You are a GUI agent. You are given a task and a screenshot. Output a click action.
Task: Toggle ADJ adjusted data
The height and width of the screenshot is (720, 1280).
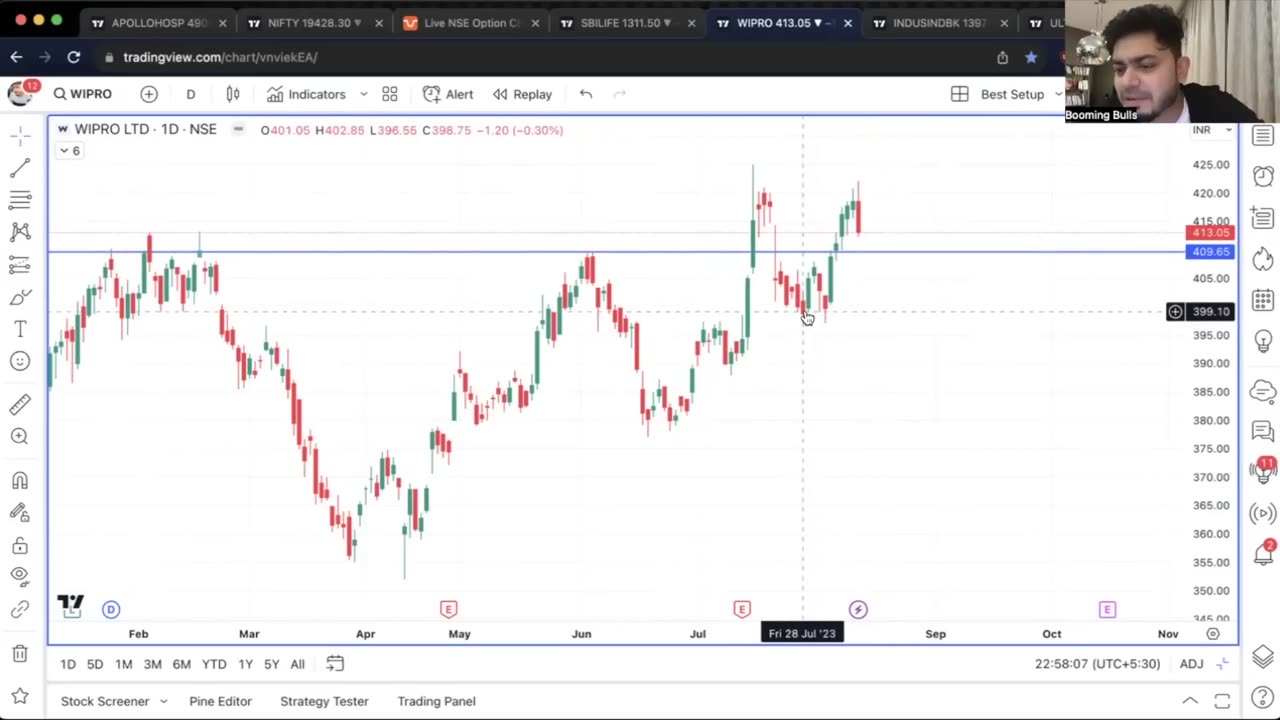coord(1191,664)
